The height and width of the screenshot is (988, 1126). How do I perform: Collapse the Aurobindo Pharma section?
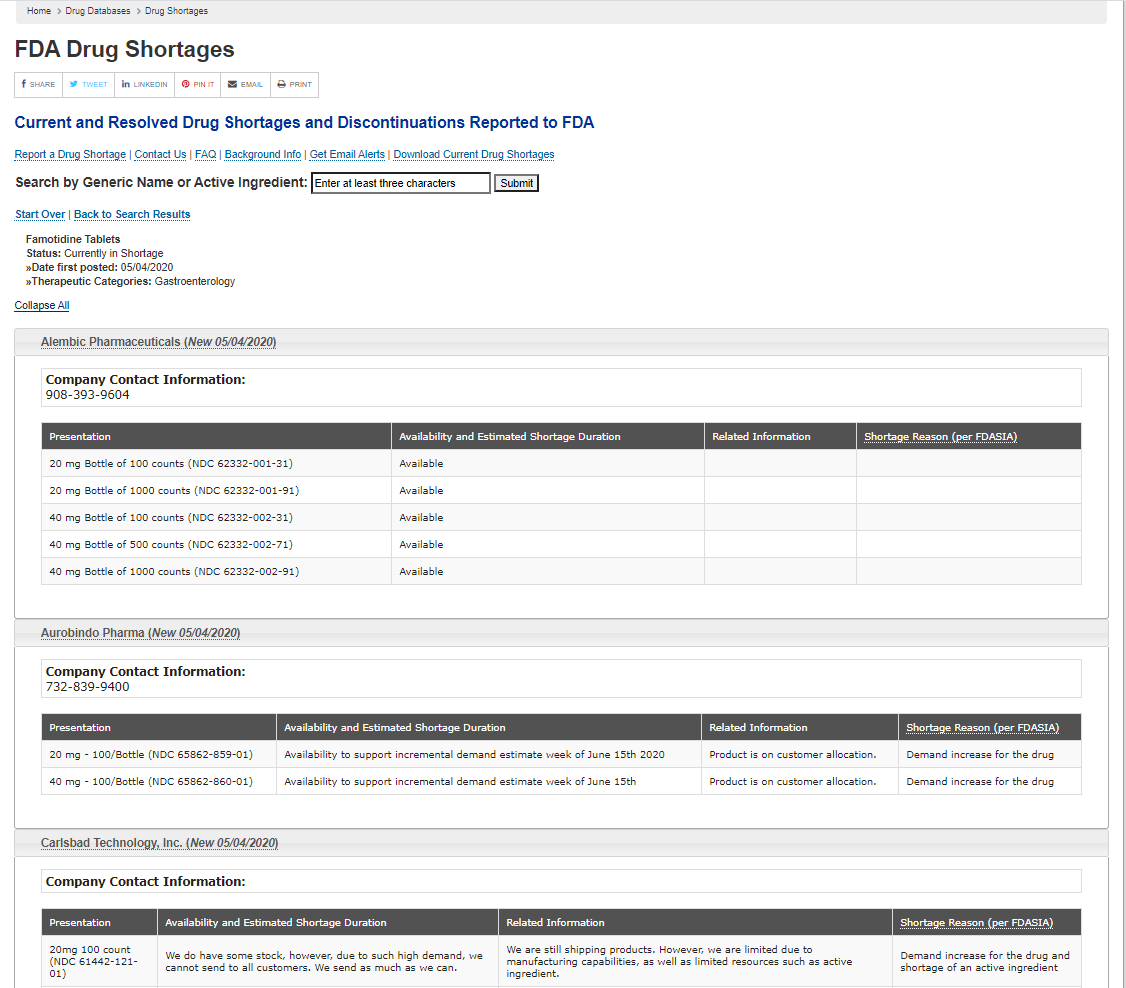pos(140,633)
